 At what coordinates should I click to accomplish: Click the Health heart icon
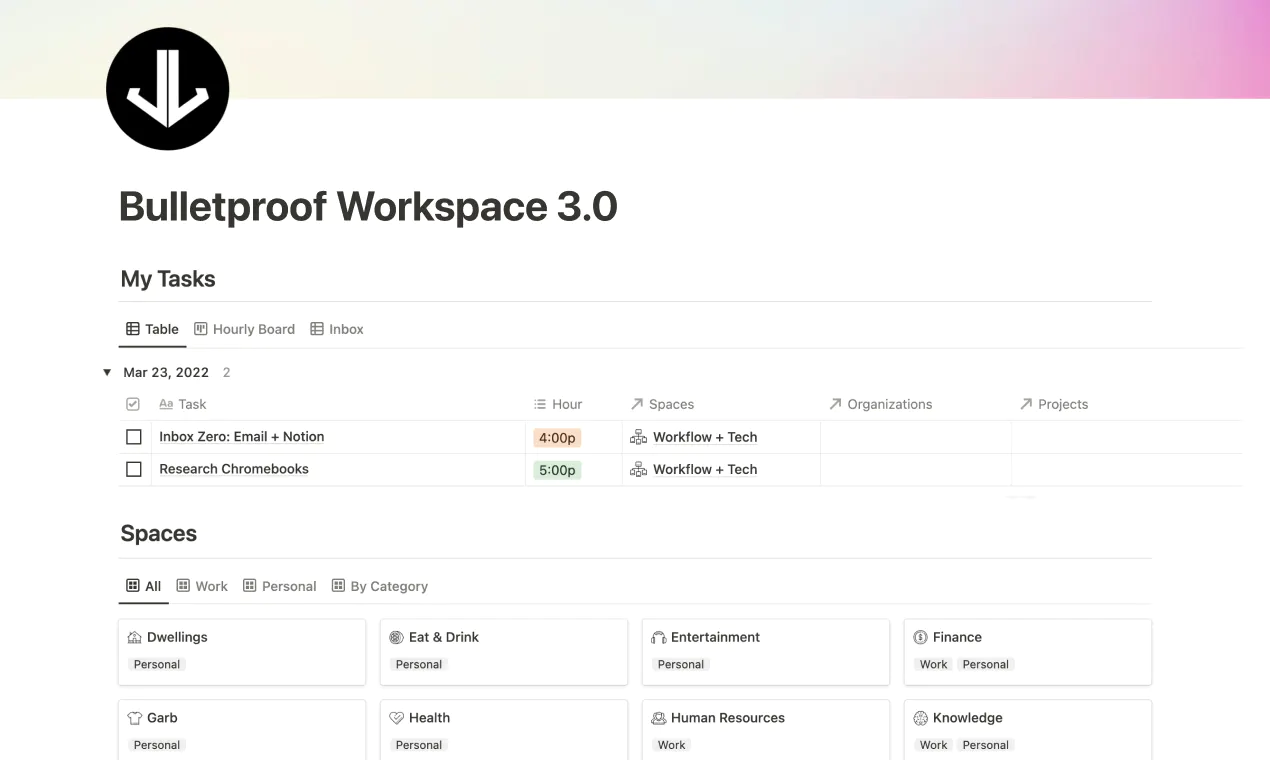click(x=396, y=718)
